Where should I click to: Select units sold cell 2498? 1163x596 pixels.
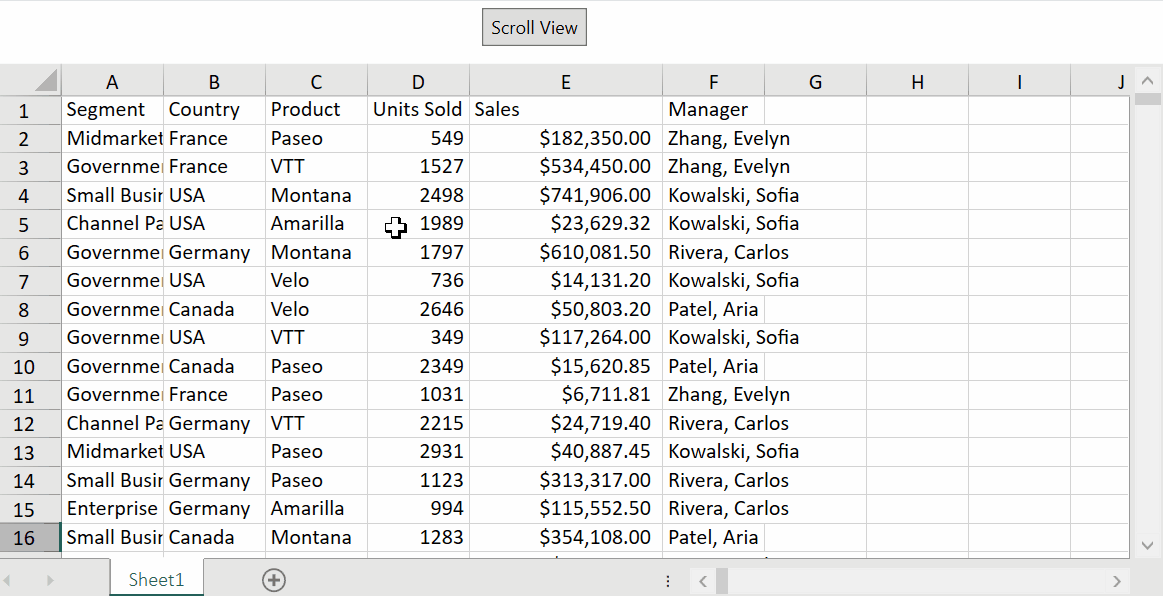418,196
